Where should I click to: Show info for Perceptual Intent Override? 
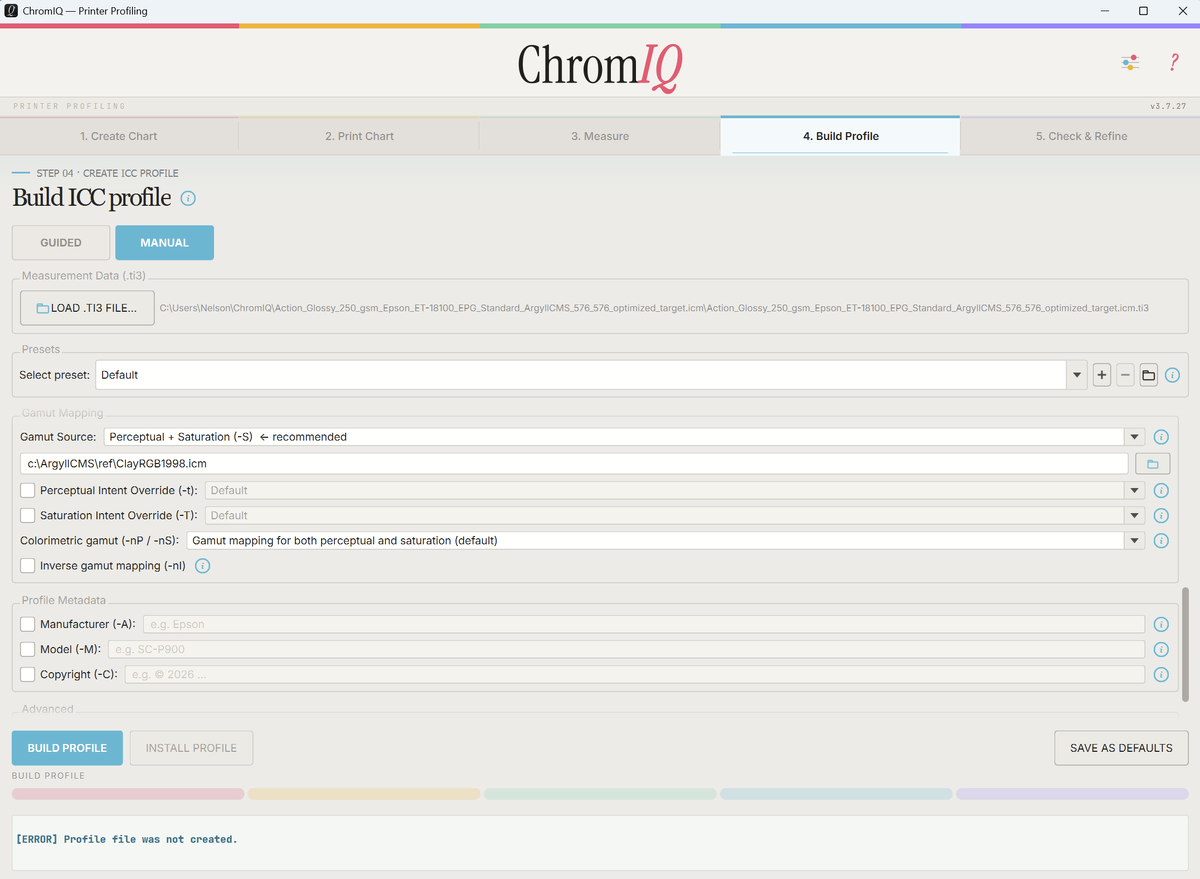1161,490
